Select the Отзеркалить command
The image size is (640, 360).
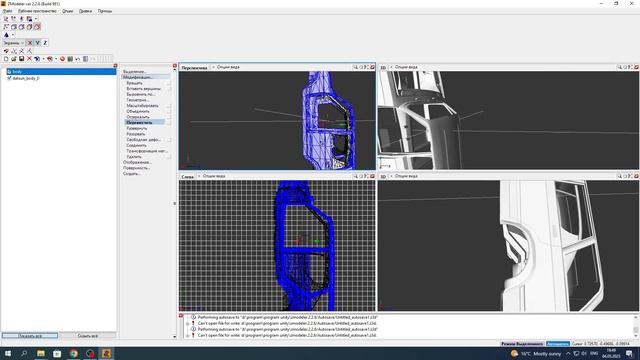[138, 117]
